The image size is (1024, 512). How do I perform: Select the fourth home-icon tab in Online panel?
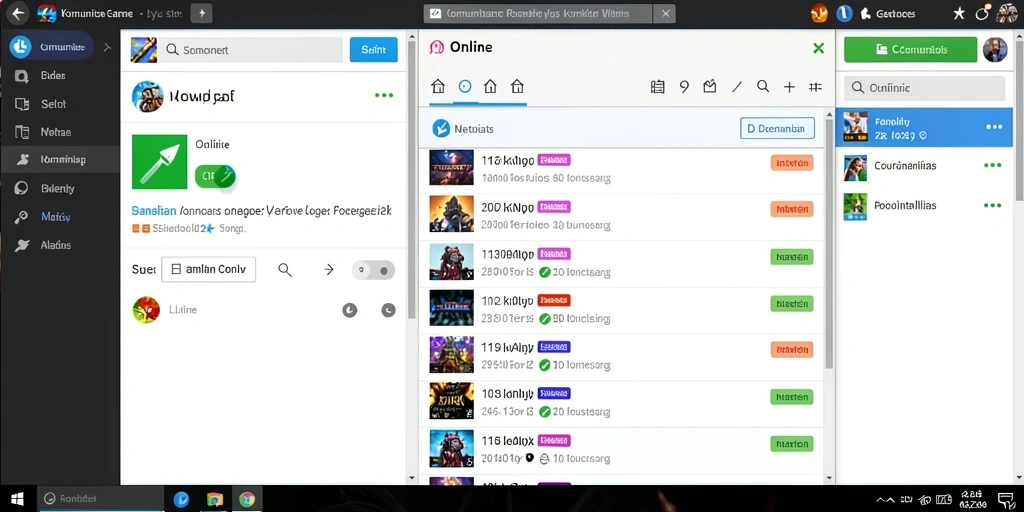[517, 86]
